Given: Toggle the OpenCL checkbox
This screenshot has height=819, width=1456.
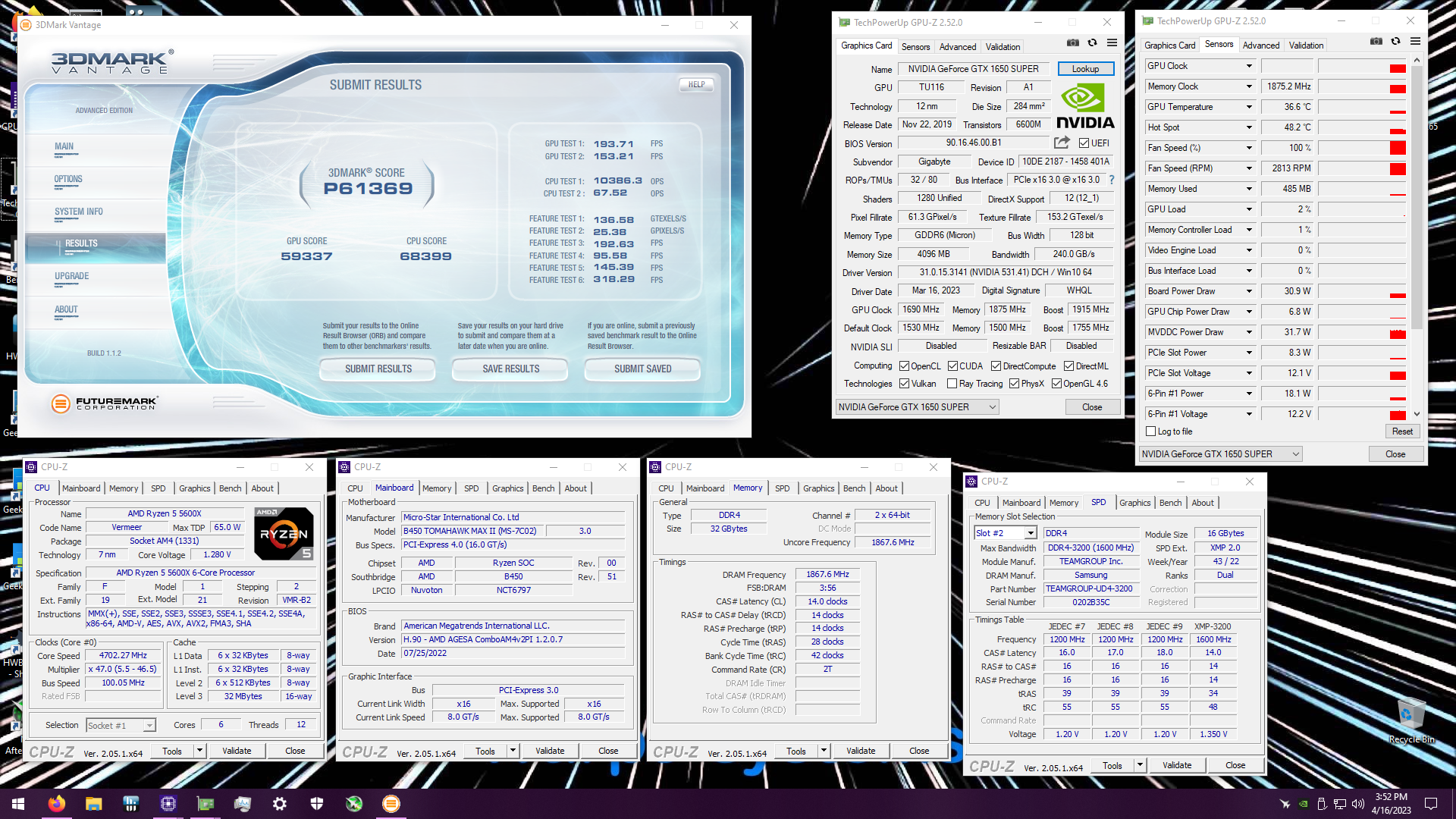Looking at the screenshot, I should tap(905, 366).
